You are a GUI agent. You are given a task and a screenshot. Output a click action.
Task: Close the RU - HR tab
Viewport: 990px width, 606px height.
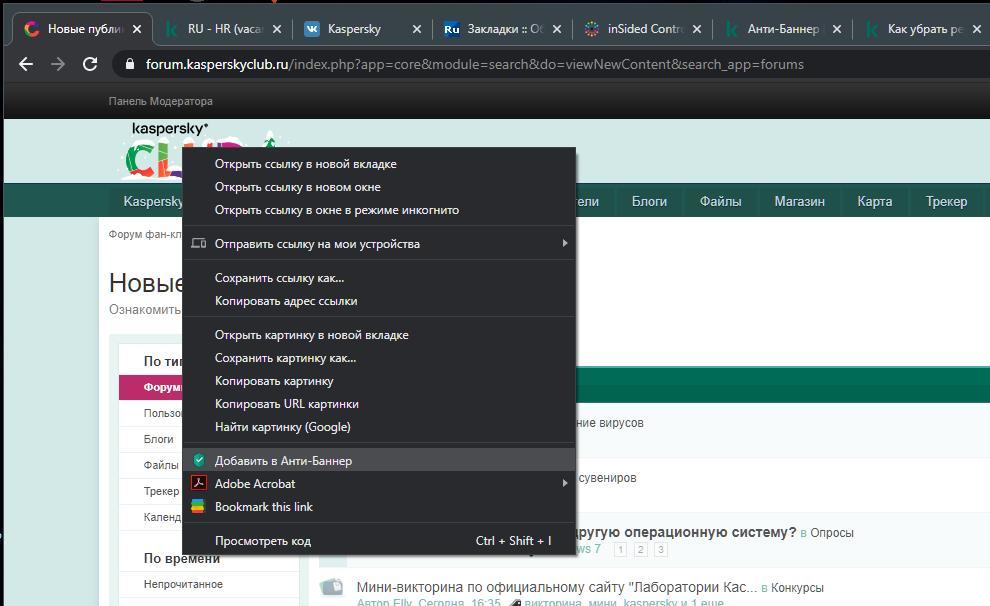click(x=277, y=29)
